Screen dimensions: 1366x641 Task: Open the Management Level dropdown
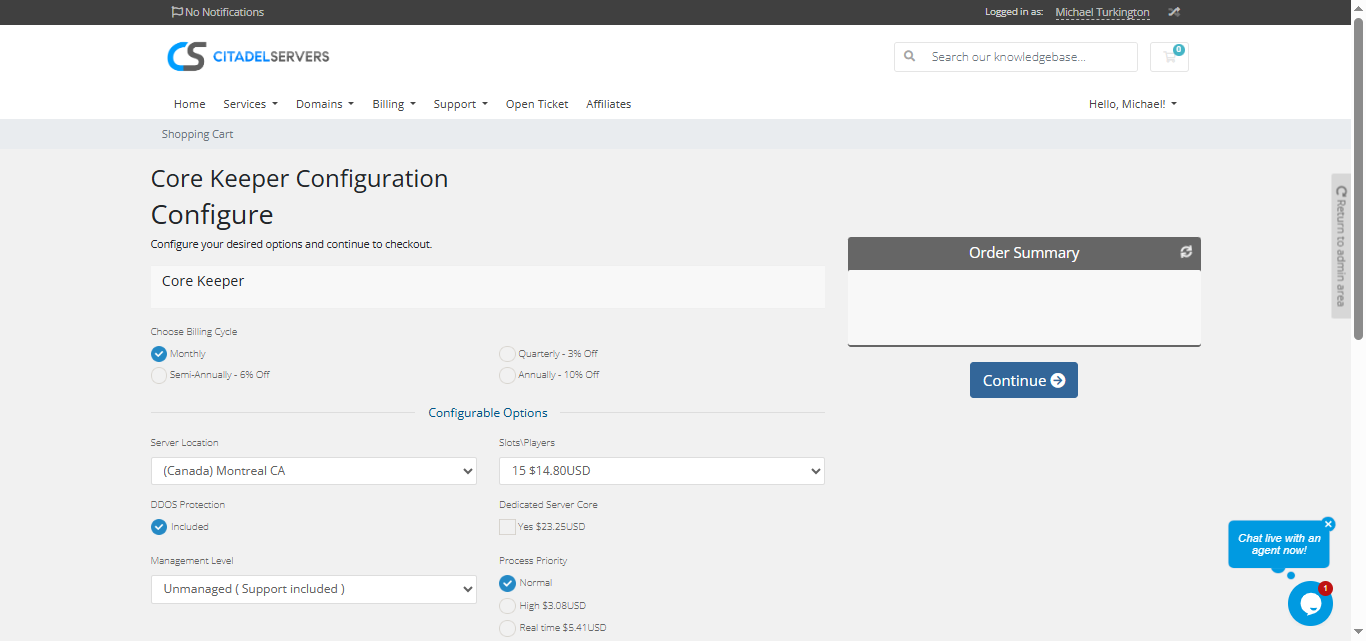tap(313, 589)
